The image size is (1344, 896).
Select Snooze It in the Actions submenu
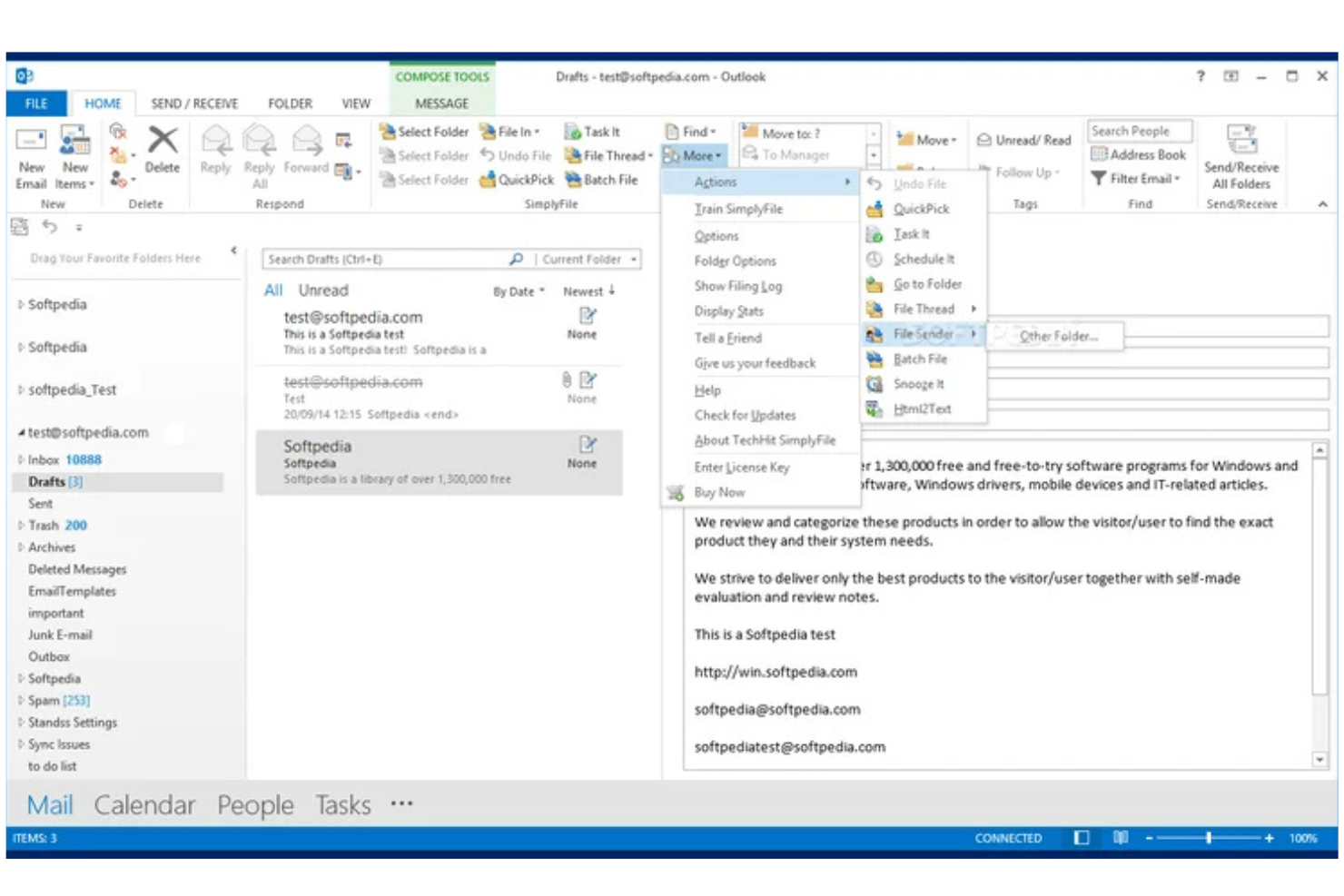coord(919,383)
